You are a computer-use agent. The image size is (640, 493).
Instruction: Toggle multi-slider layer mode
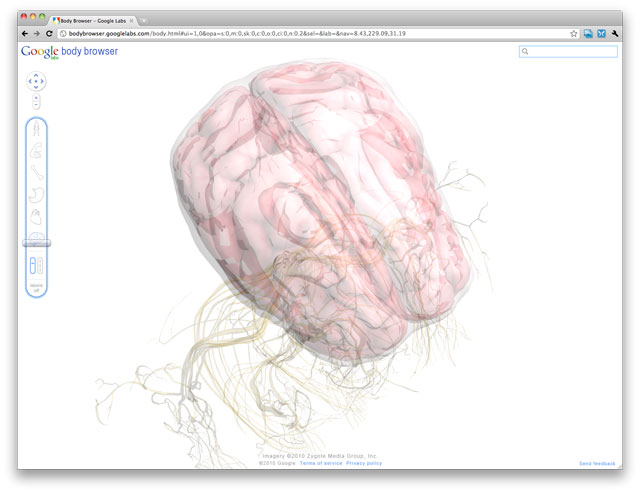coord(40,265)
